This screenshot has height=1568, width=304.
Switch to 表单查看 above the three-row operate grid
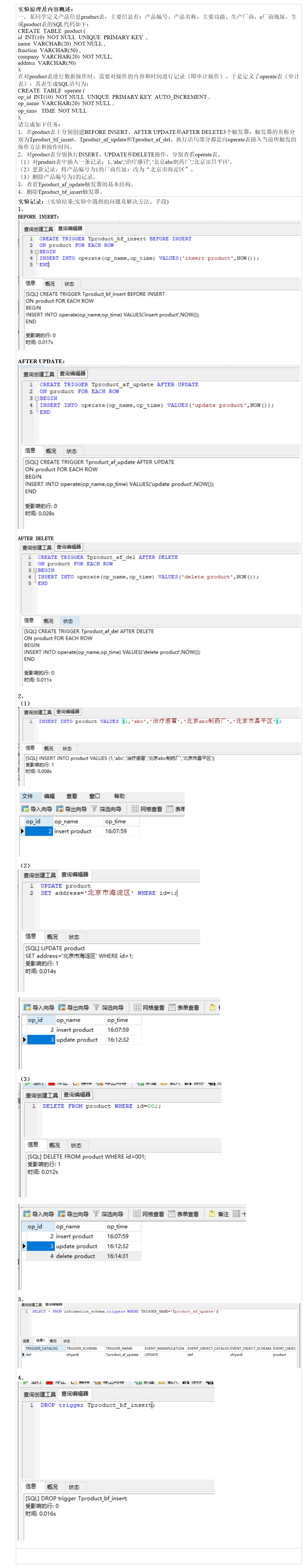click(x=183, y=1214)
